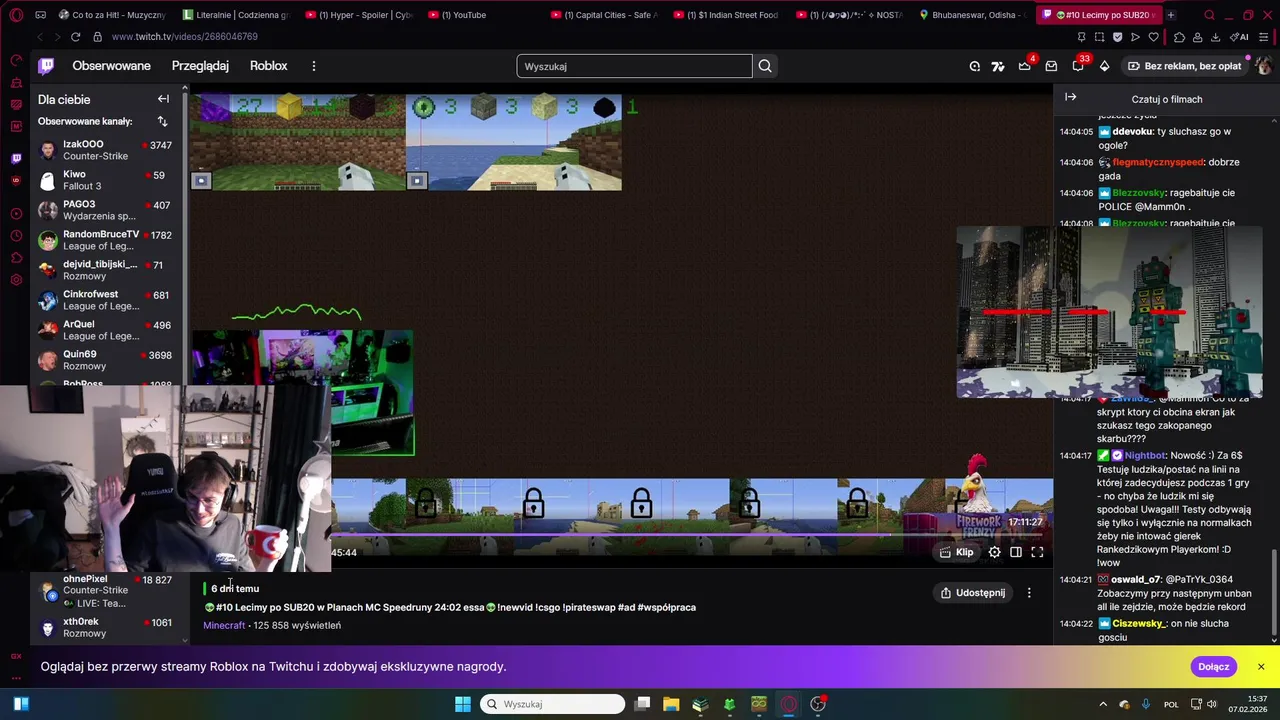Open Prime loot crown icon with badge 4

1025,66
